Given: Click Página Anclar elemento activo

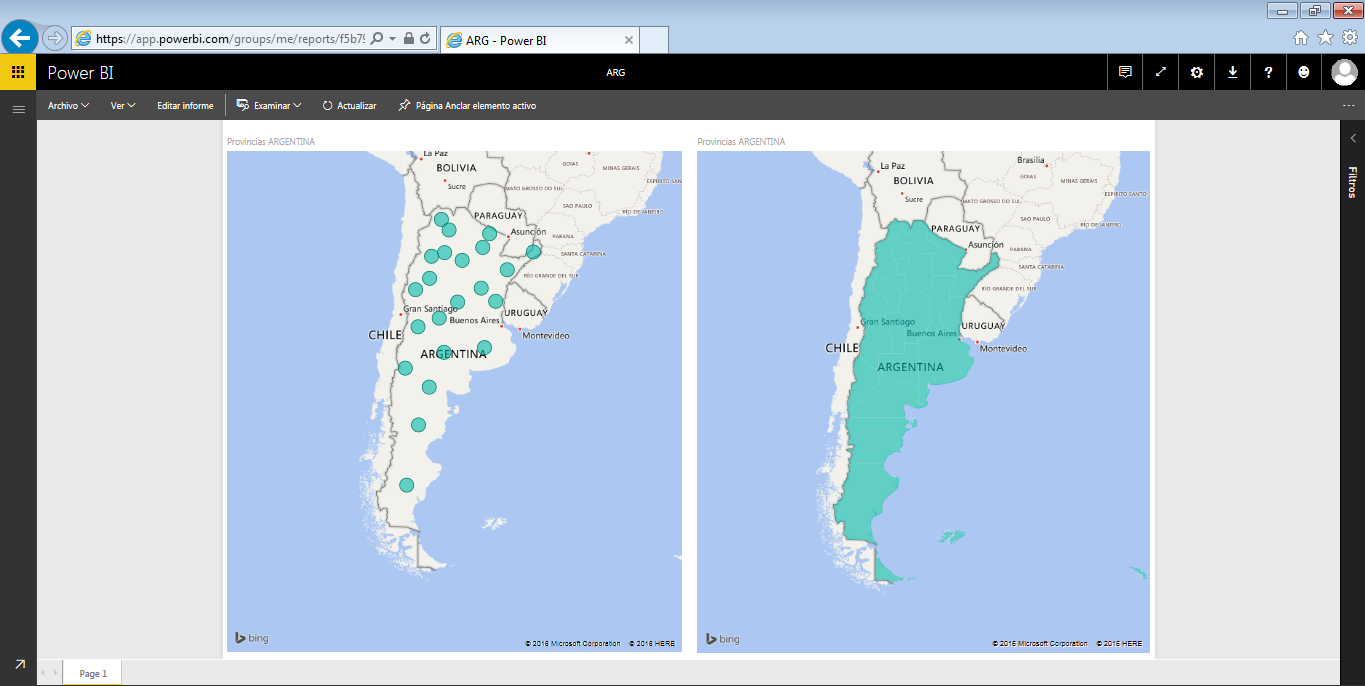Looking at the screenshot, I should (467, 105).
